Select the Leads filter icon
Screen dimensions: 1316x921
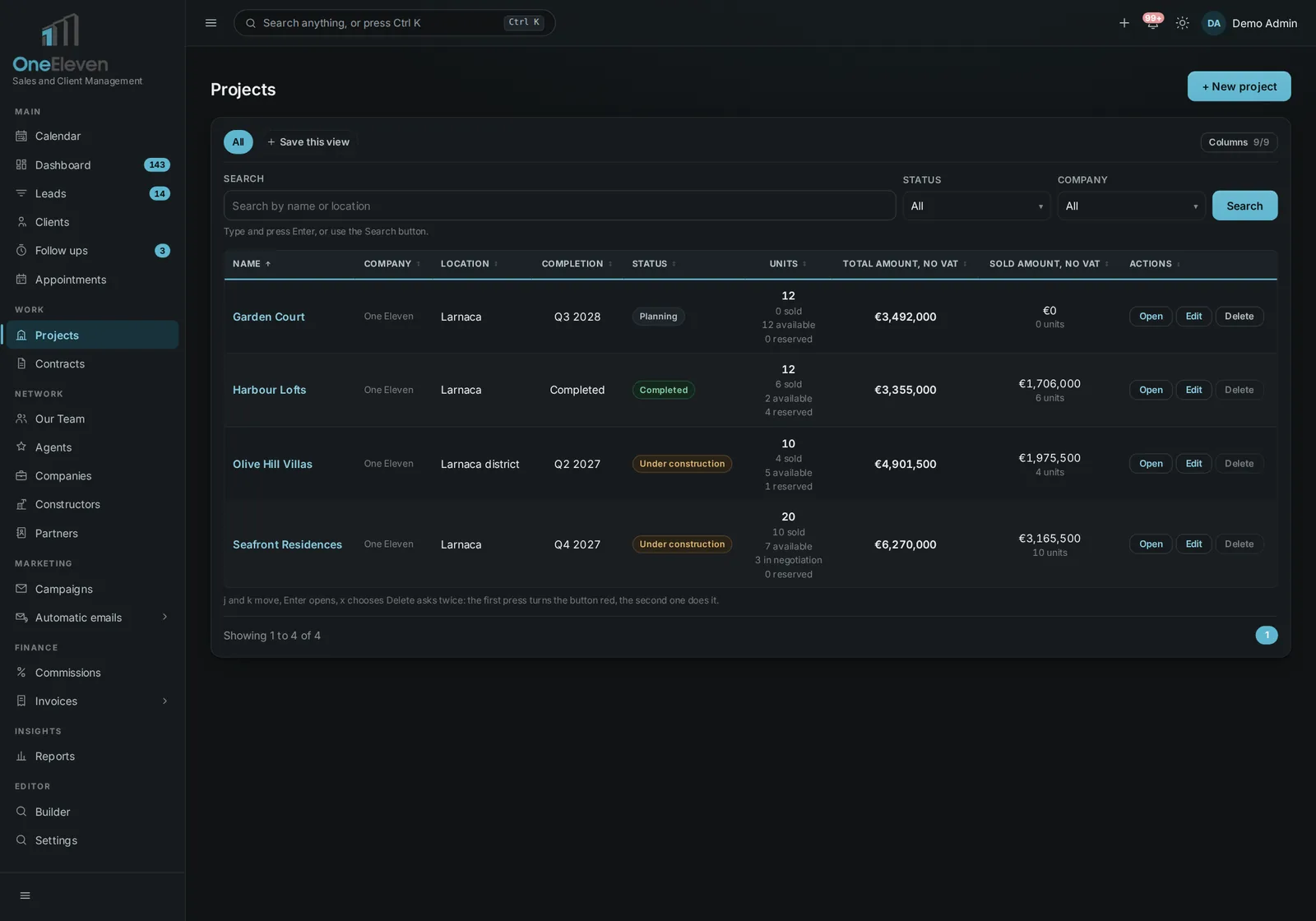tap(21, 193)
